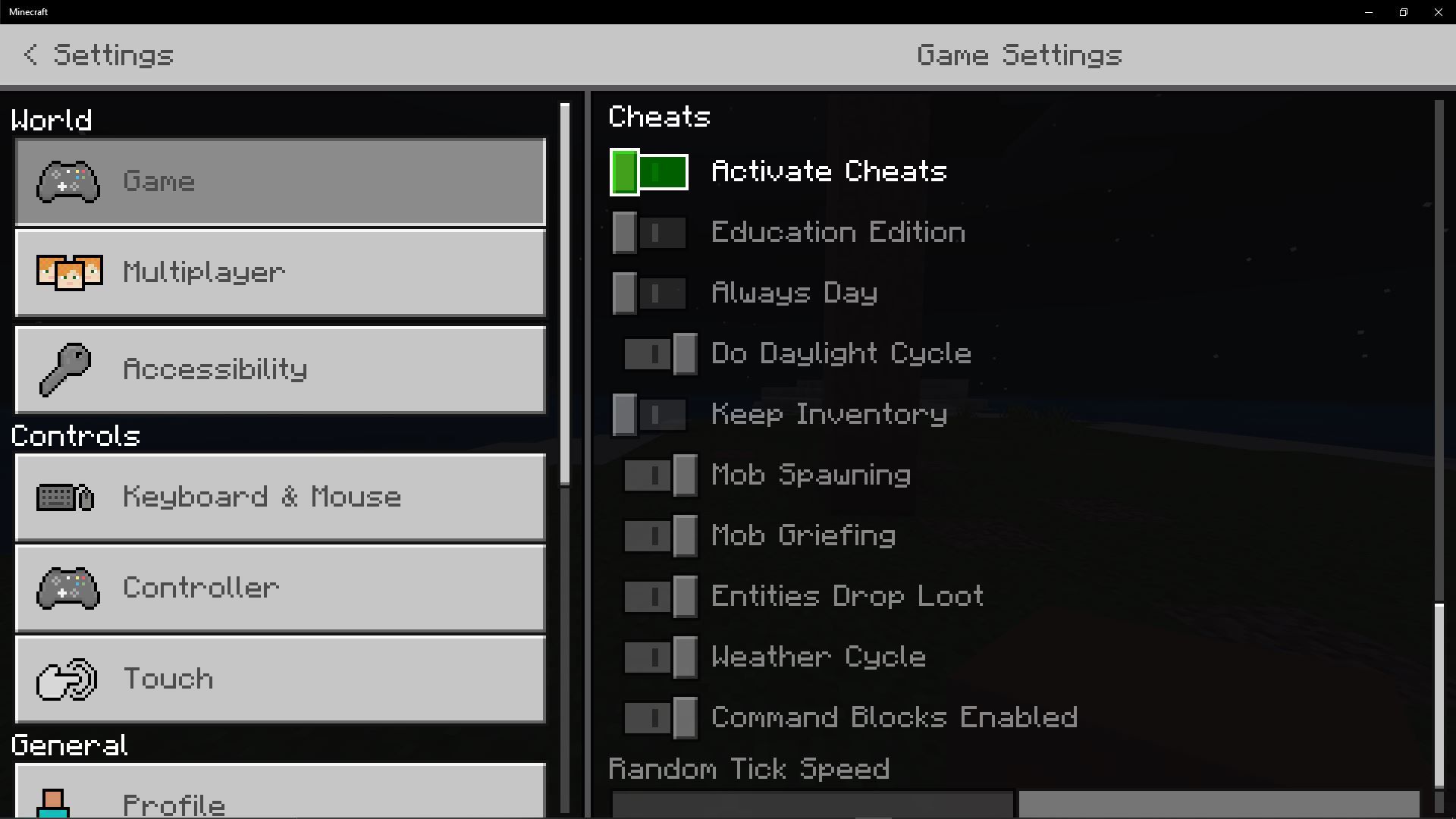1456x819 pixels.
Task: Enable Keep Inventory cheat setting
Action: coord(648,413)
